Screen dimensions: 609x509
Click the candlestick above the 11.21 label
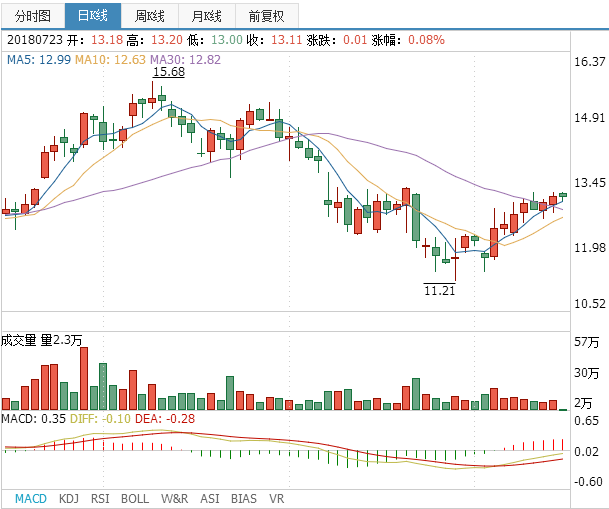455,257
